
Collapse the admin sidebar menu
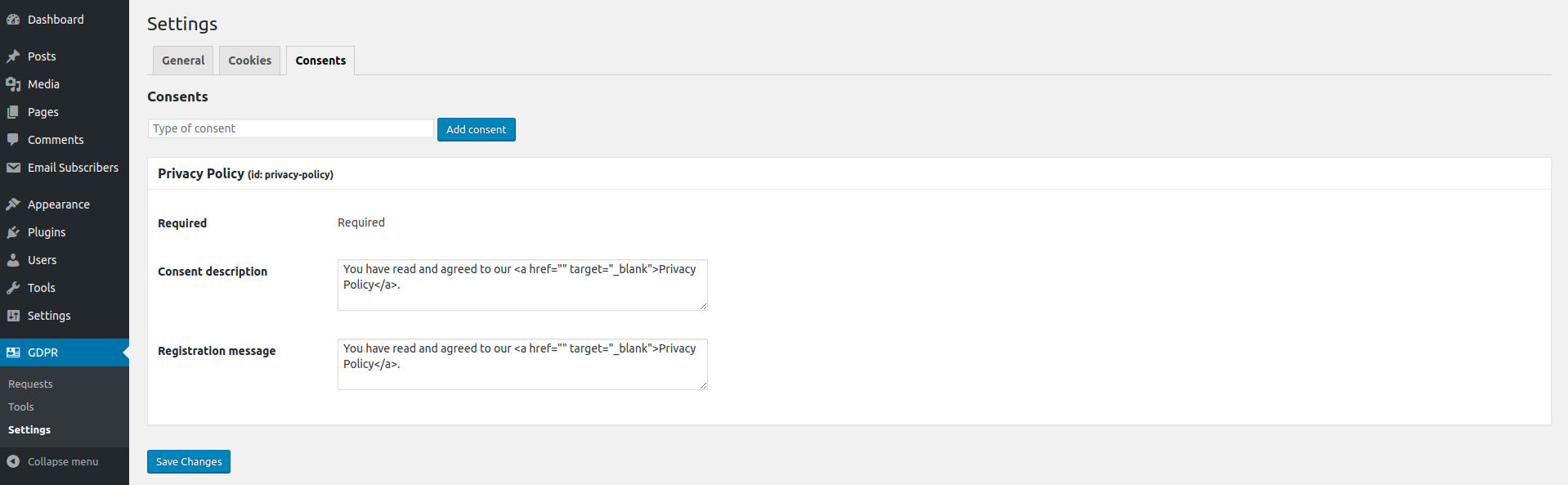pyautogui.click(x=54, y=461)
